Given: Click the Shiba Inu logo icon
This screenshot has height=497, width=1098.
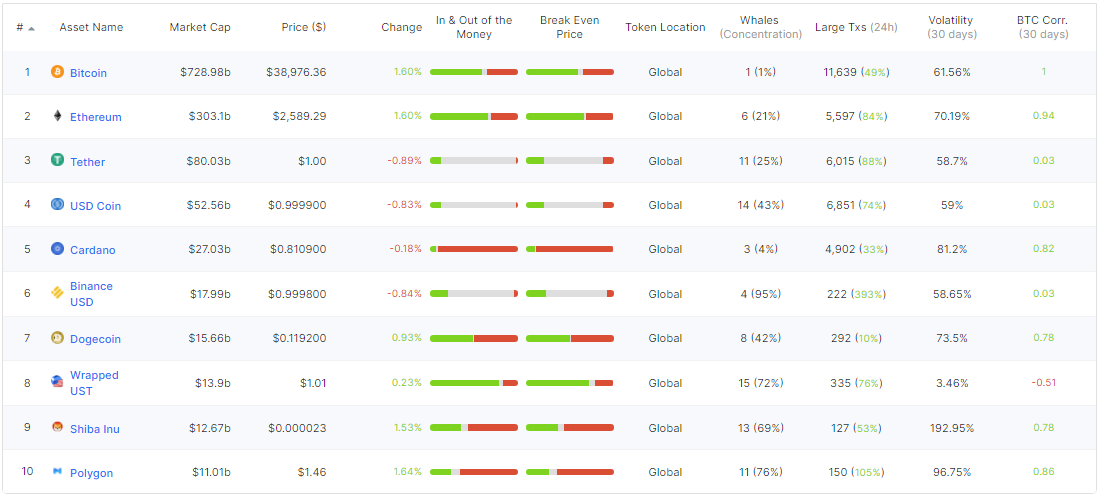Looking at the screenshot, I should 57,427.
